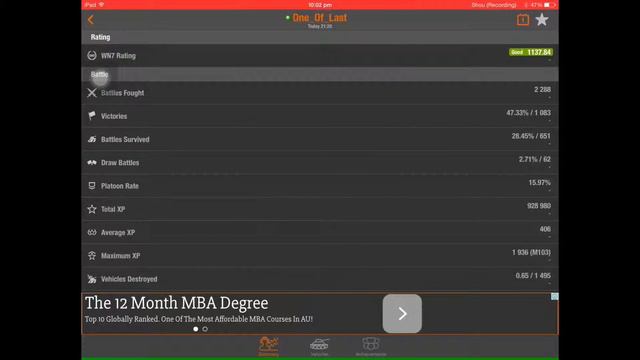Click the 47.33% / 1 083 value
Viewport: 640px width, 360px height.
529,113
